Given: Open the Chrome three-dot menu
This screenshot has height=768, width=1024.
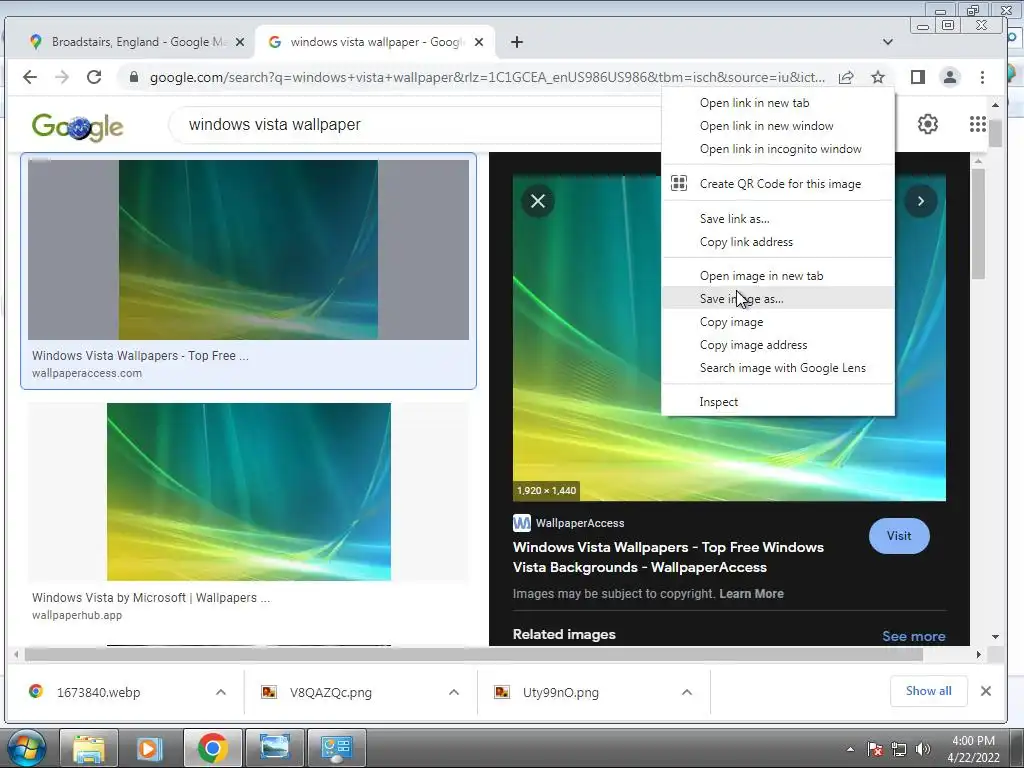Looking at the screenshot, I should [982, 77].
